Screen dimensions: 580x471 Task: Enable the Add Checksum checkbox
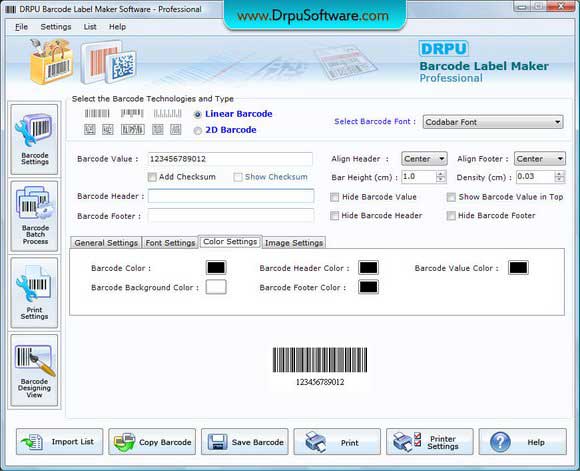152,177
